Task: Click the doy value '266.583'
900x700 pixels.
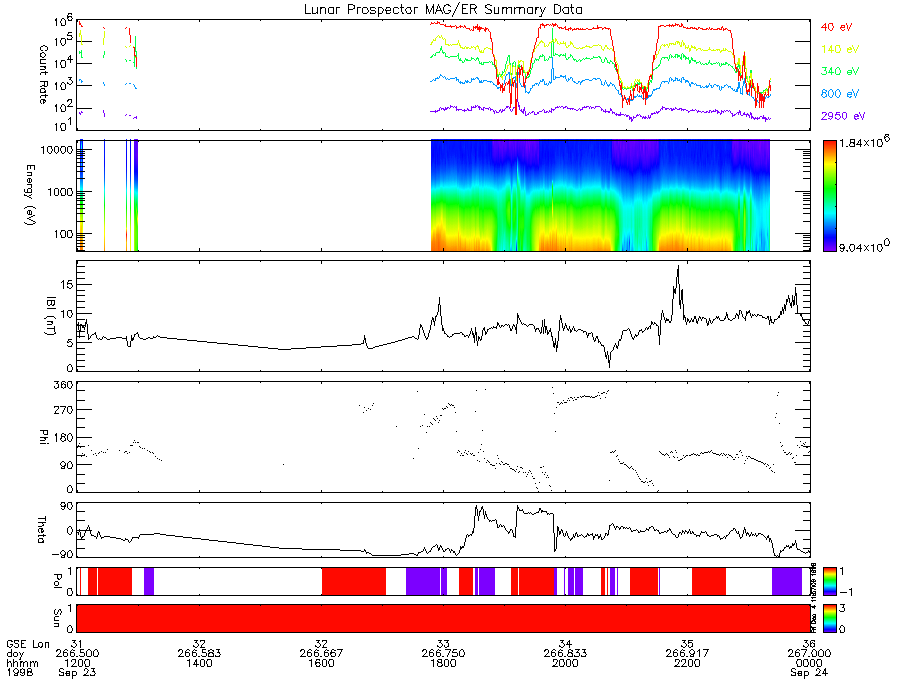Action: tap(199, 654)
